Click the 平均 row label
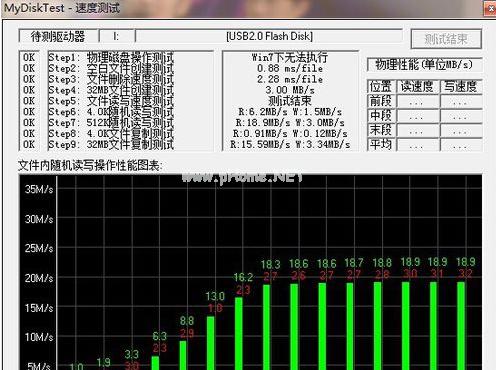Viewport: 496px width, 370px height. (381, 144)
